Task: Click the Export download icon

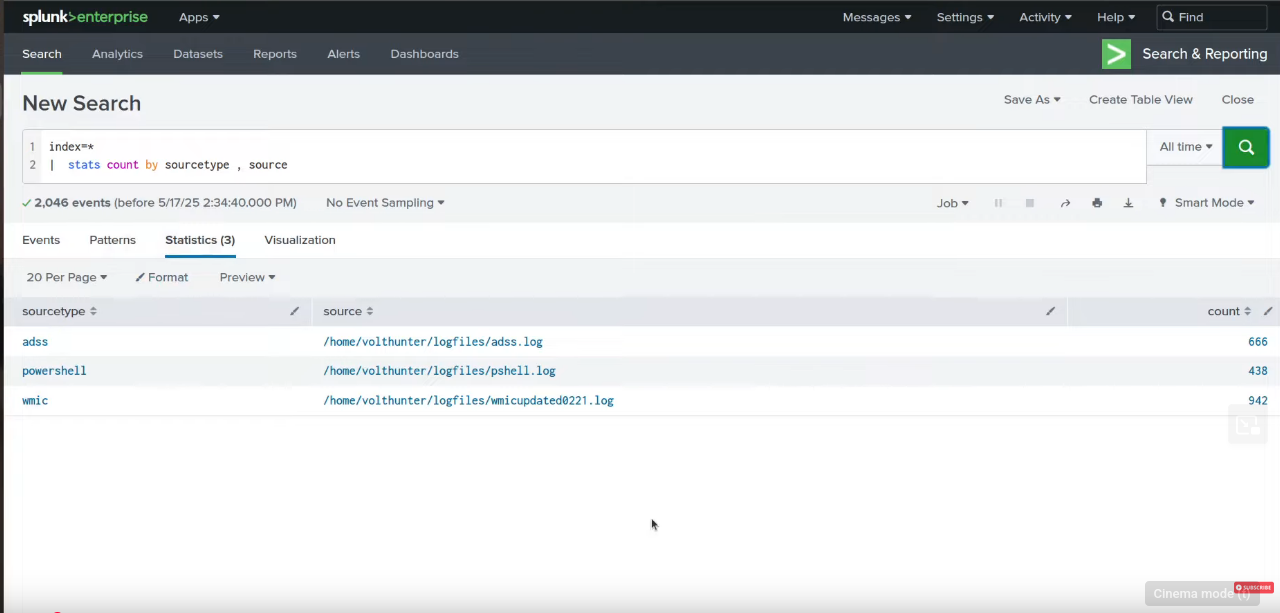Action: [1128, 203]
